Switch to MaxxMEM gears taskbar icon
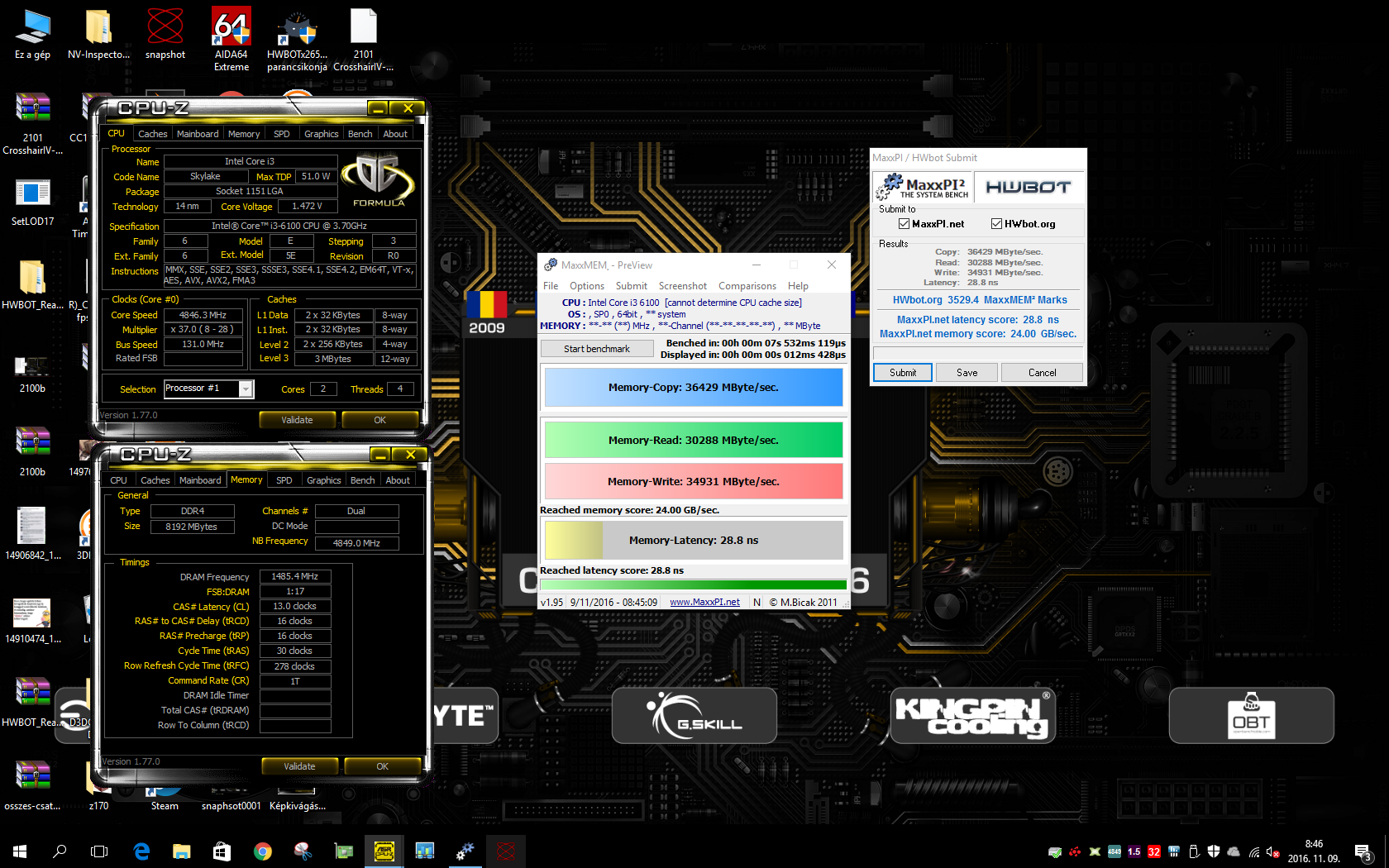1389x868 pixels. pos(465,851)
